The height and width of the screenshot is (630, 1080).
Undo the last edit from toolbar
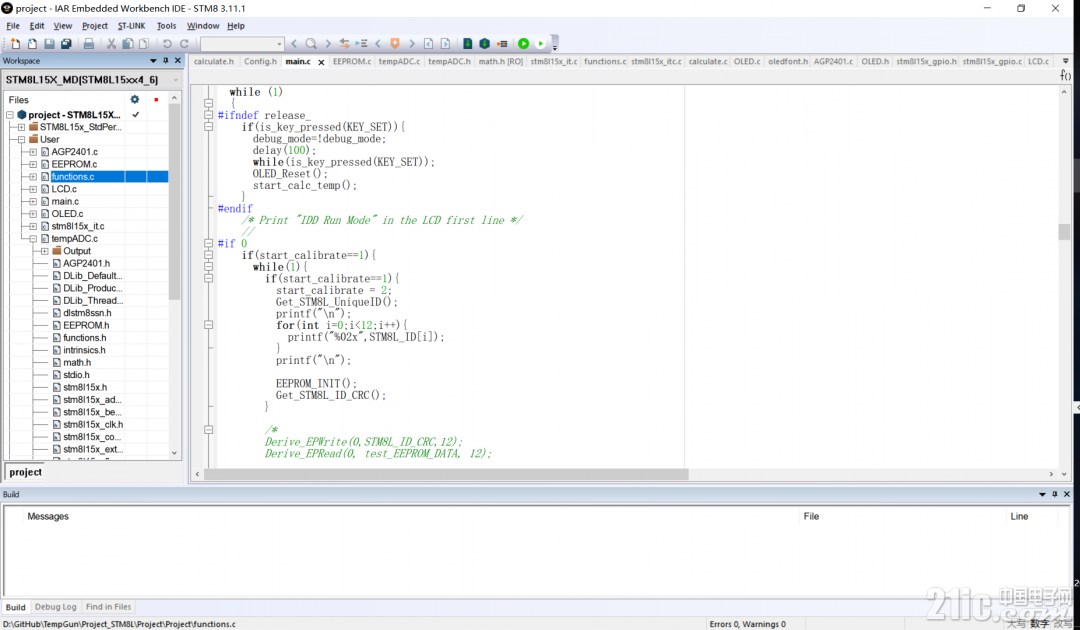pos(167,43)
